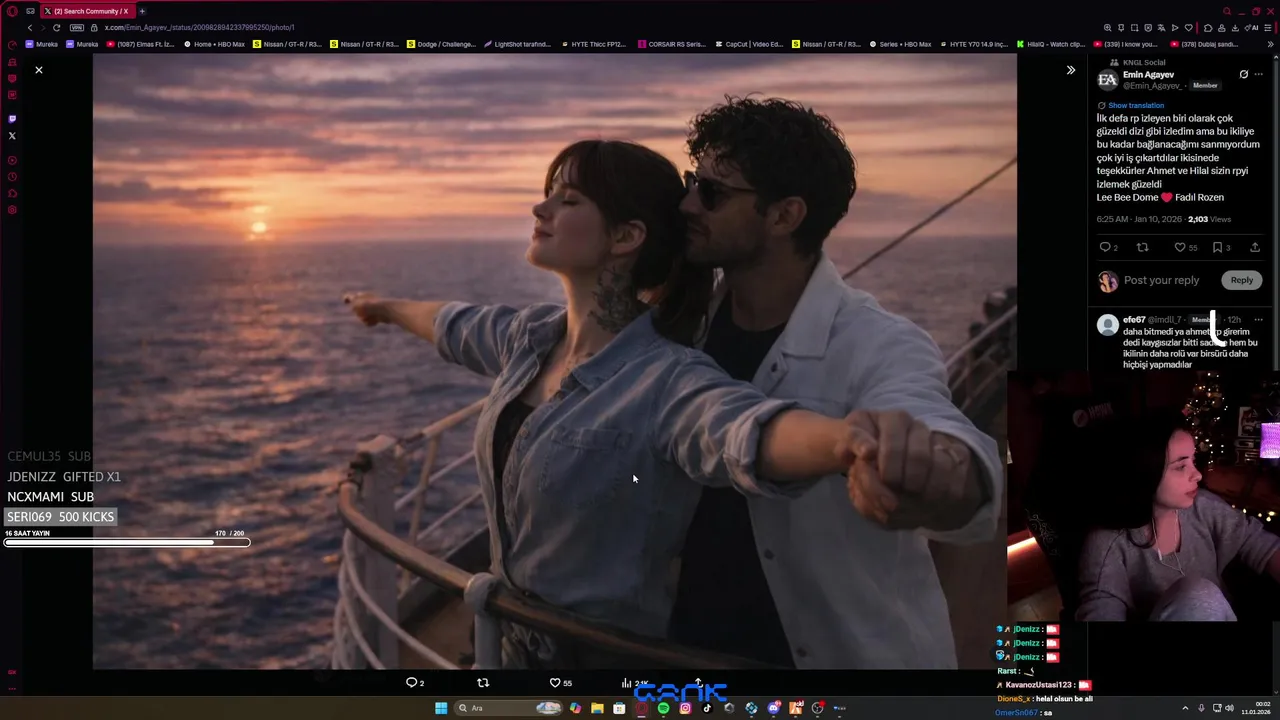This screenshot has height=720, width=1280.
Task: Open first Mureka bookmark
Action: (41, 44)
